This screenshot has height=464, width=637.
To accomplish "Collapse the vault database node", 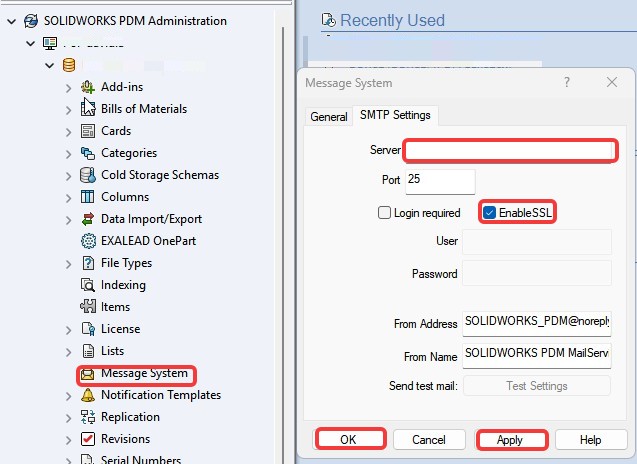I will [50, 65].
